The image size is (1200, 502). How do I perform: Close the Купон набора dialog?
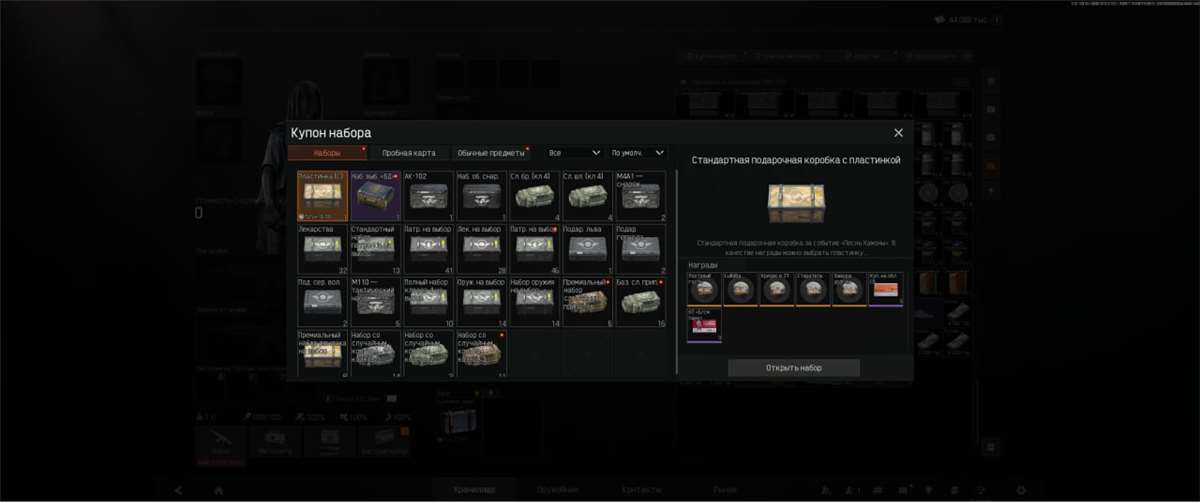pos(898,133)
